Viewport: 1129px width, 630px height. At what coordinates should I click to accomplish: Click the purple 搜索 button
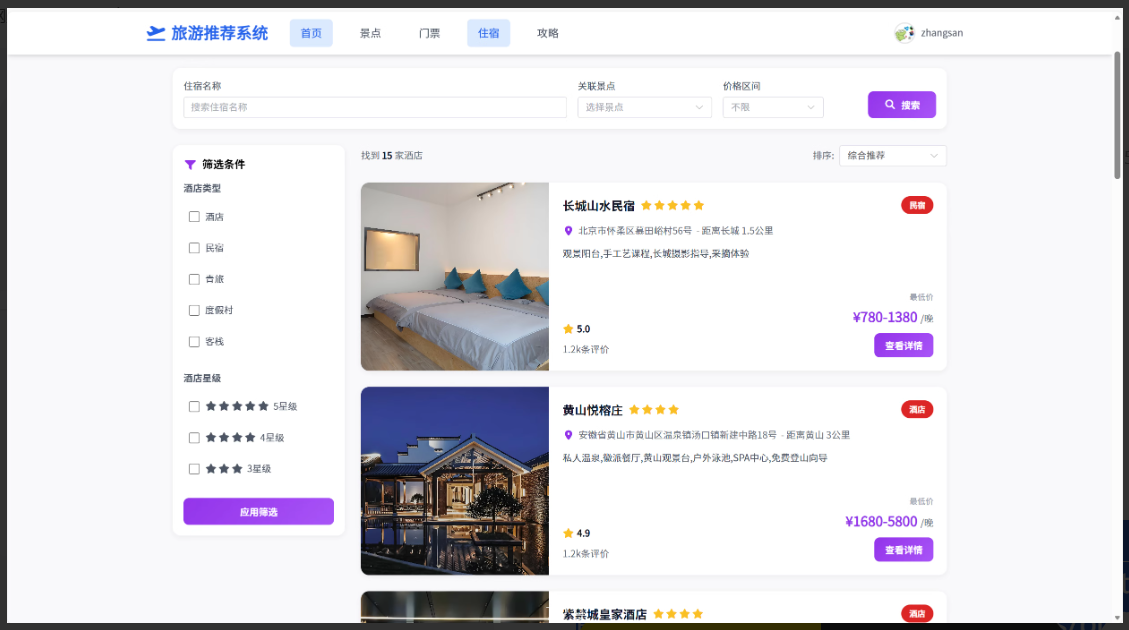coord(901,104)
